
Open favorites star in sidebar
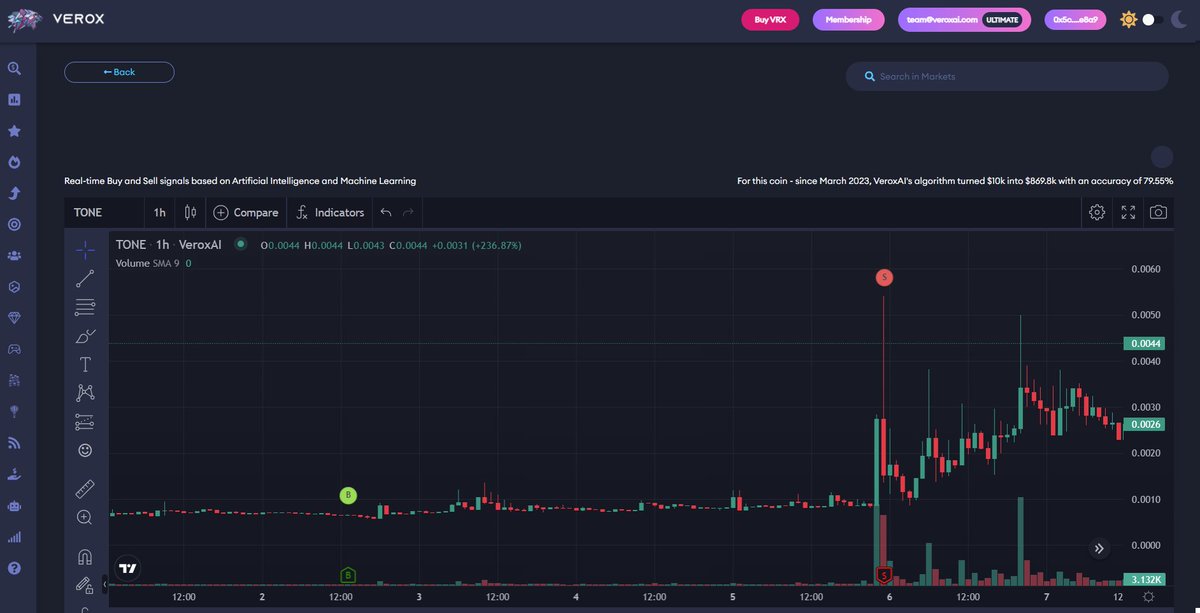pyautogui.click(x=14, y=131)
